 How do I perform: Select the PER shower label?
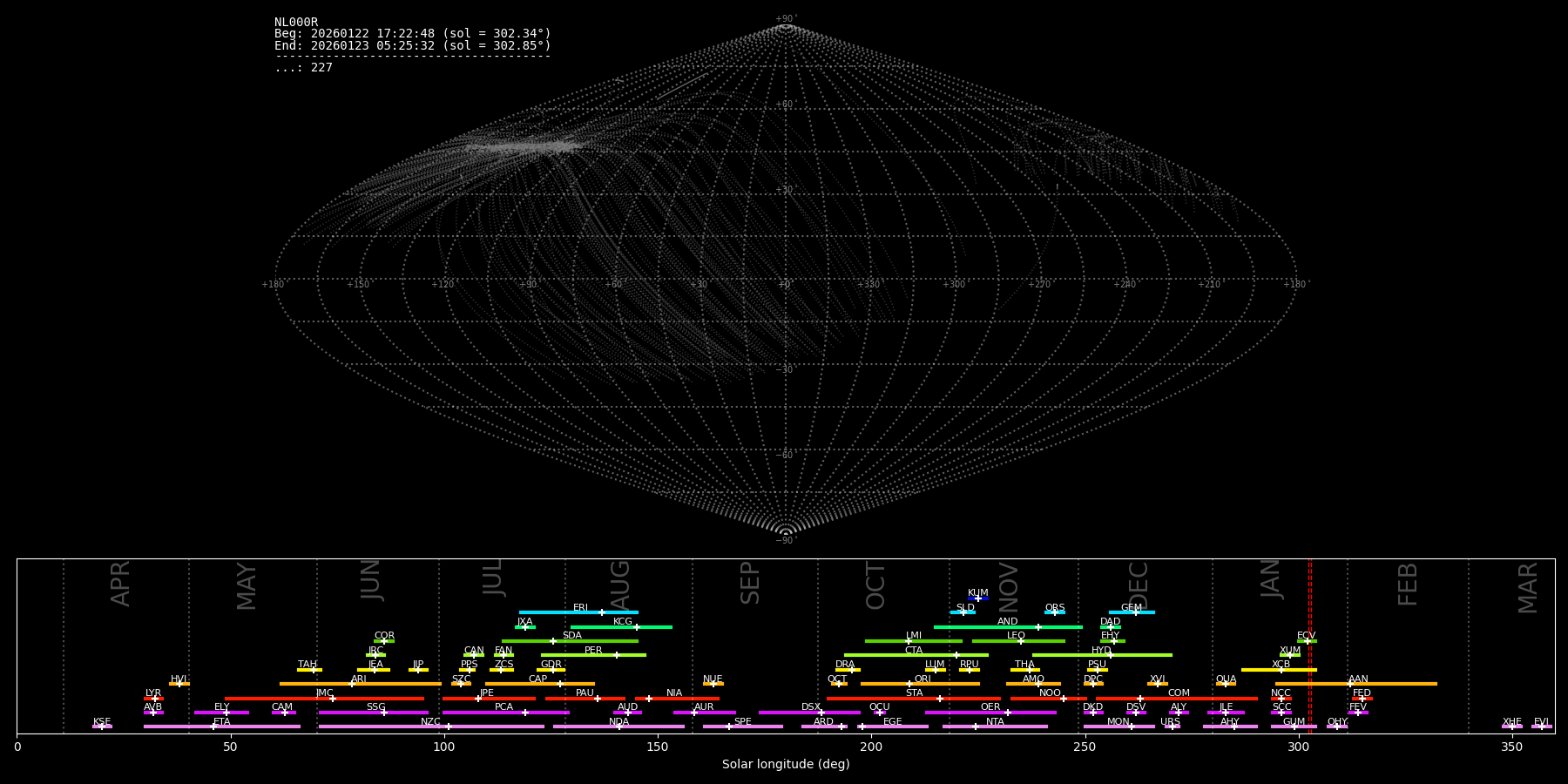click(x=593, y=651)
